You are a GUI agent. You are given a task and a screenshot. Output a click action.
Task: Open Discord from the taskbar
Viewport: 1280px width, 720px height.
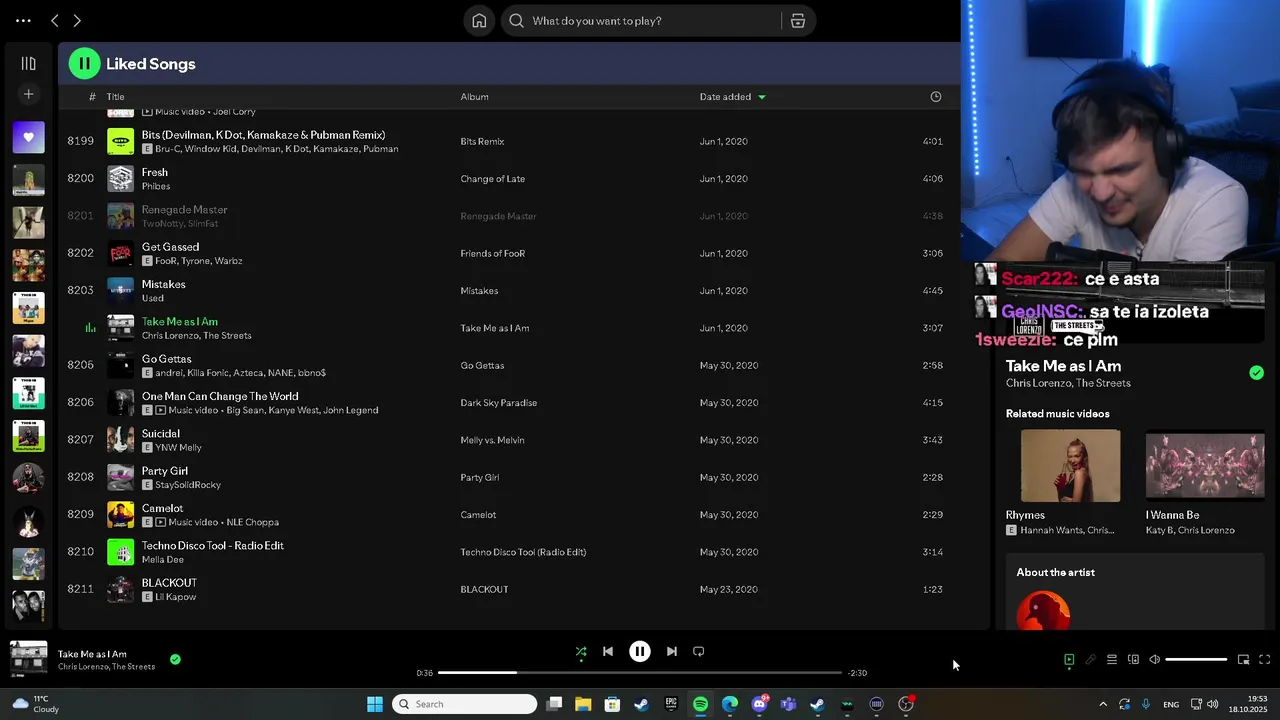[759, 704]
